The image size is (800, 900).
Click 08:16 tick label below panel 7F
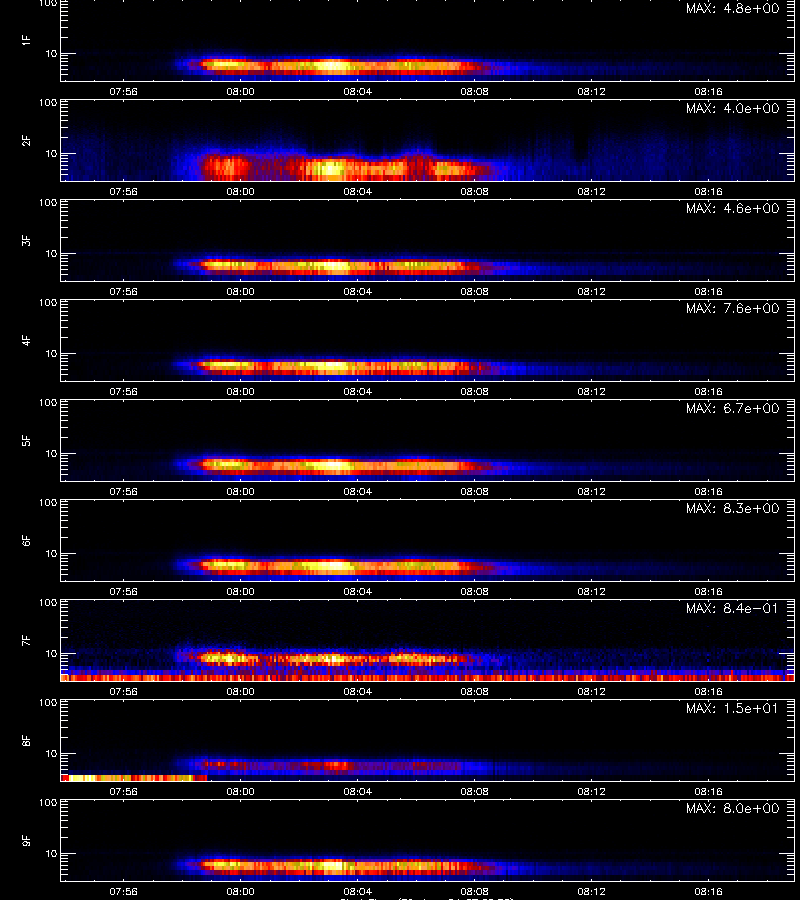tap(709, 691)
